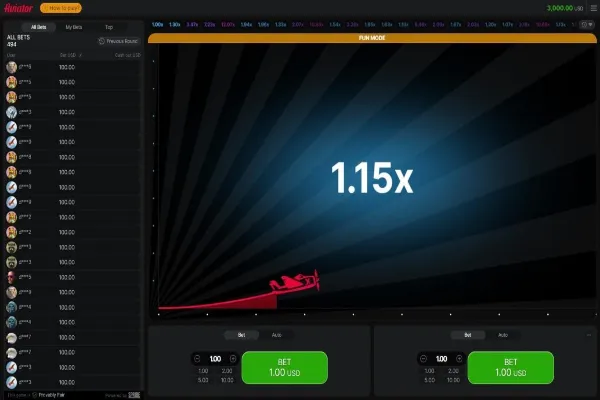Screen dimensions: 600x400
Task: Switch to the All Bets tab
Action: click(x=39, y=27)
